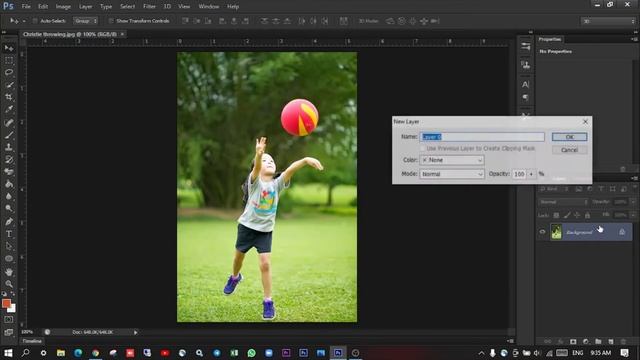640x360 pixels.
Task: Open the Paragraph panel icon
Action: pyautogui.click(x=525, y=97)
